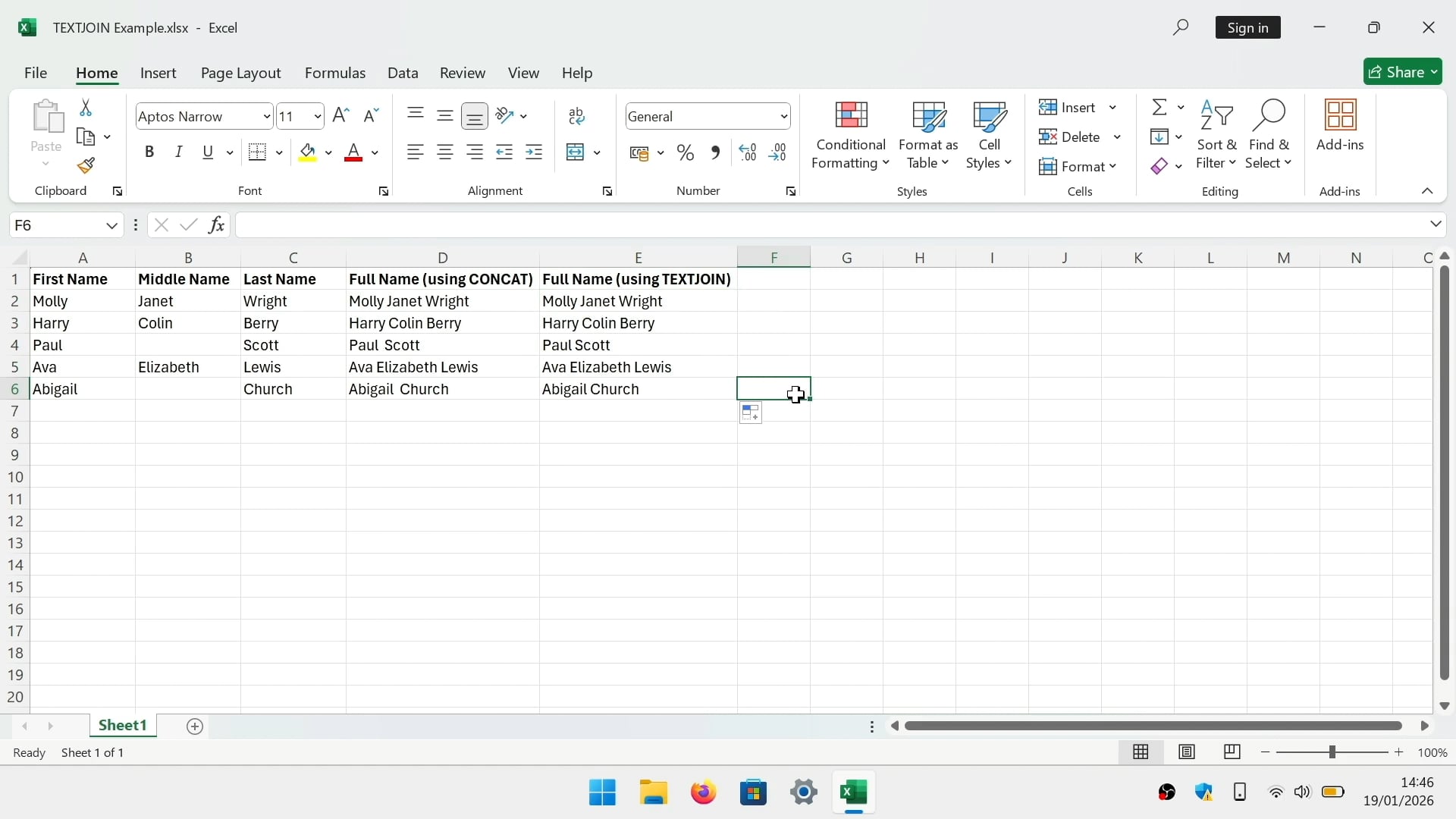This screenshot has width=1456, height=819.
Task: Expand the Aptos Narrow font name dropdown
Action: [267, 117]
